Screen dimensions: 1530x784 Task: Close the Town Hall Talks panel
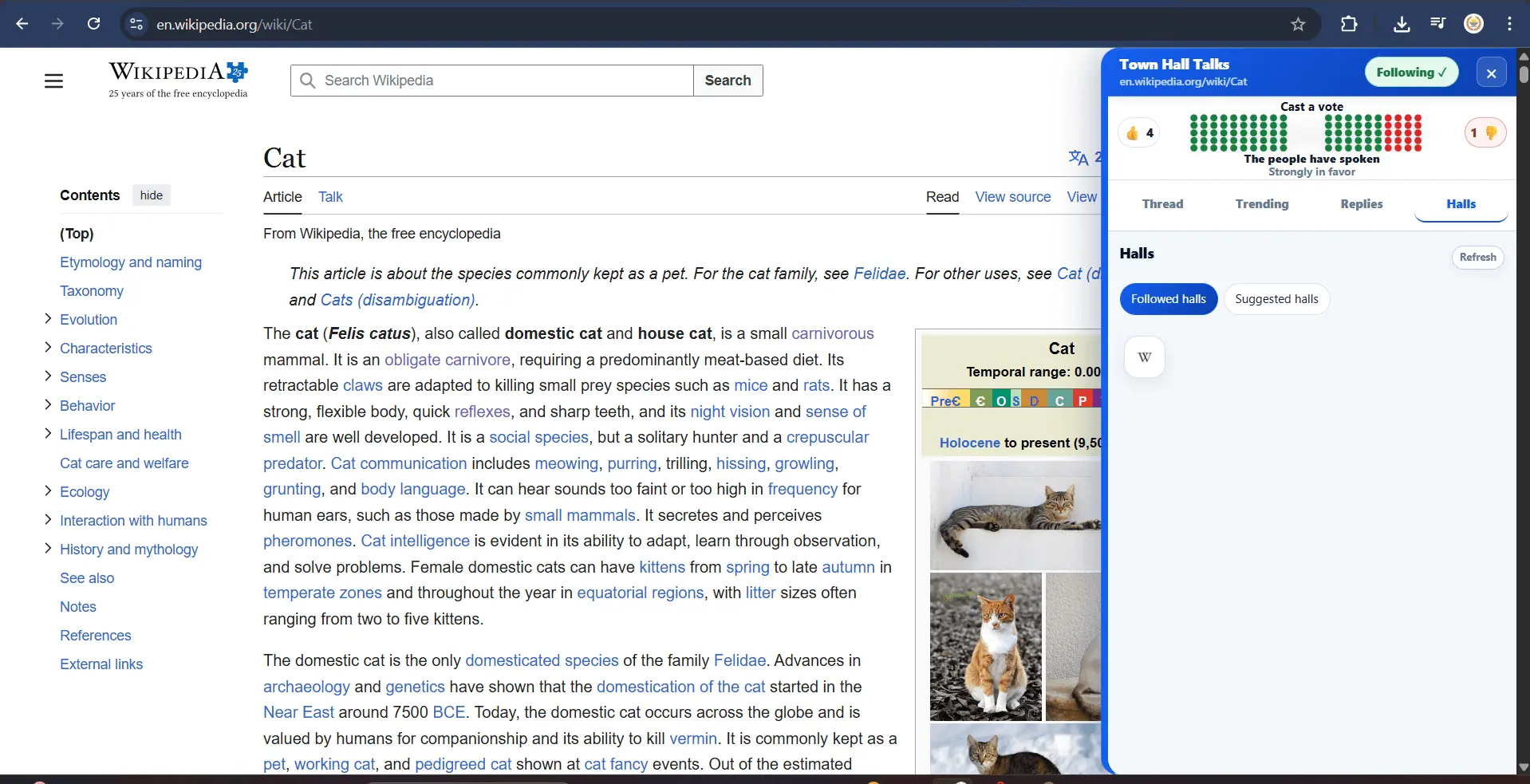point(1491,73)
